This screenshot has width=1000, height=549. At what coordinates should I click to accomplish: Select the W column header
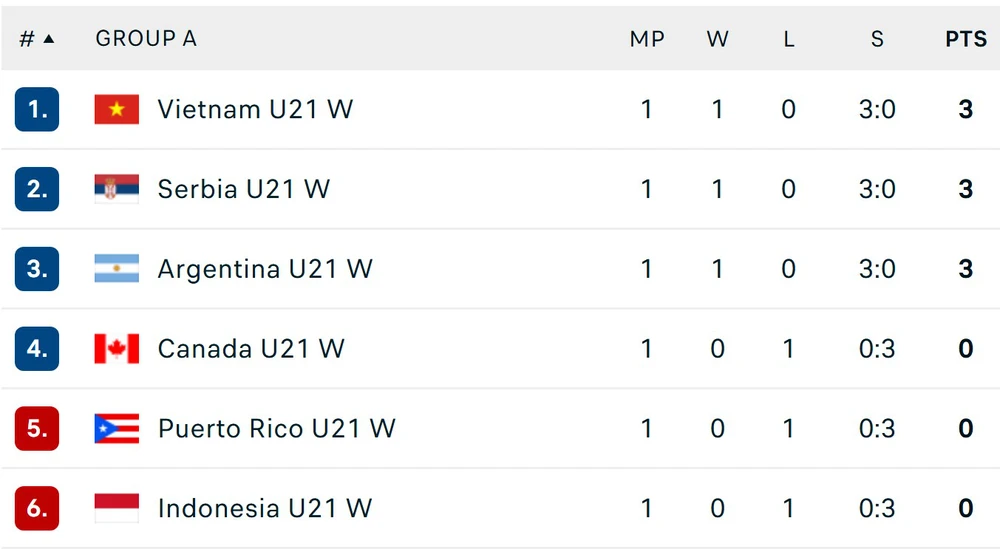(717, 39)
